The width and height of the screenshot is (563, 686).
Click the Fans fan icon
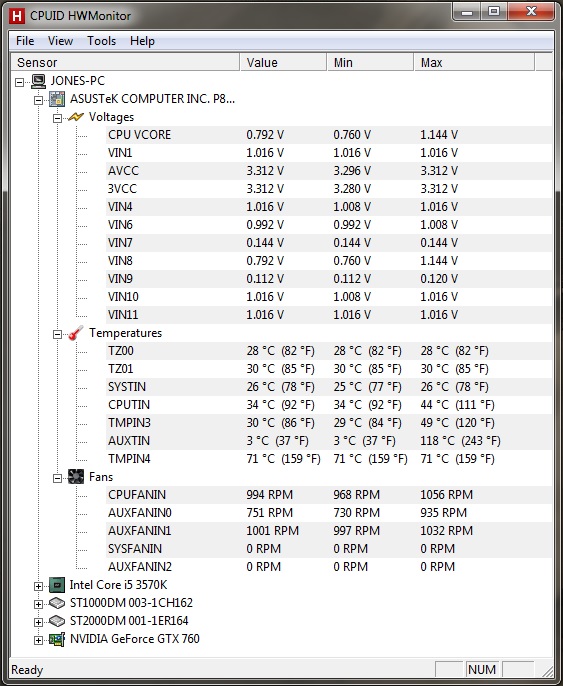tap(76, 477)
